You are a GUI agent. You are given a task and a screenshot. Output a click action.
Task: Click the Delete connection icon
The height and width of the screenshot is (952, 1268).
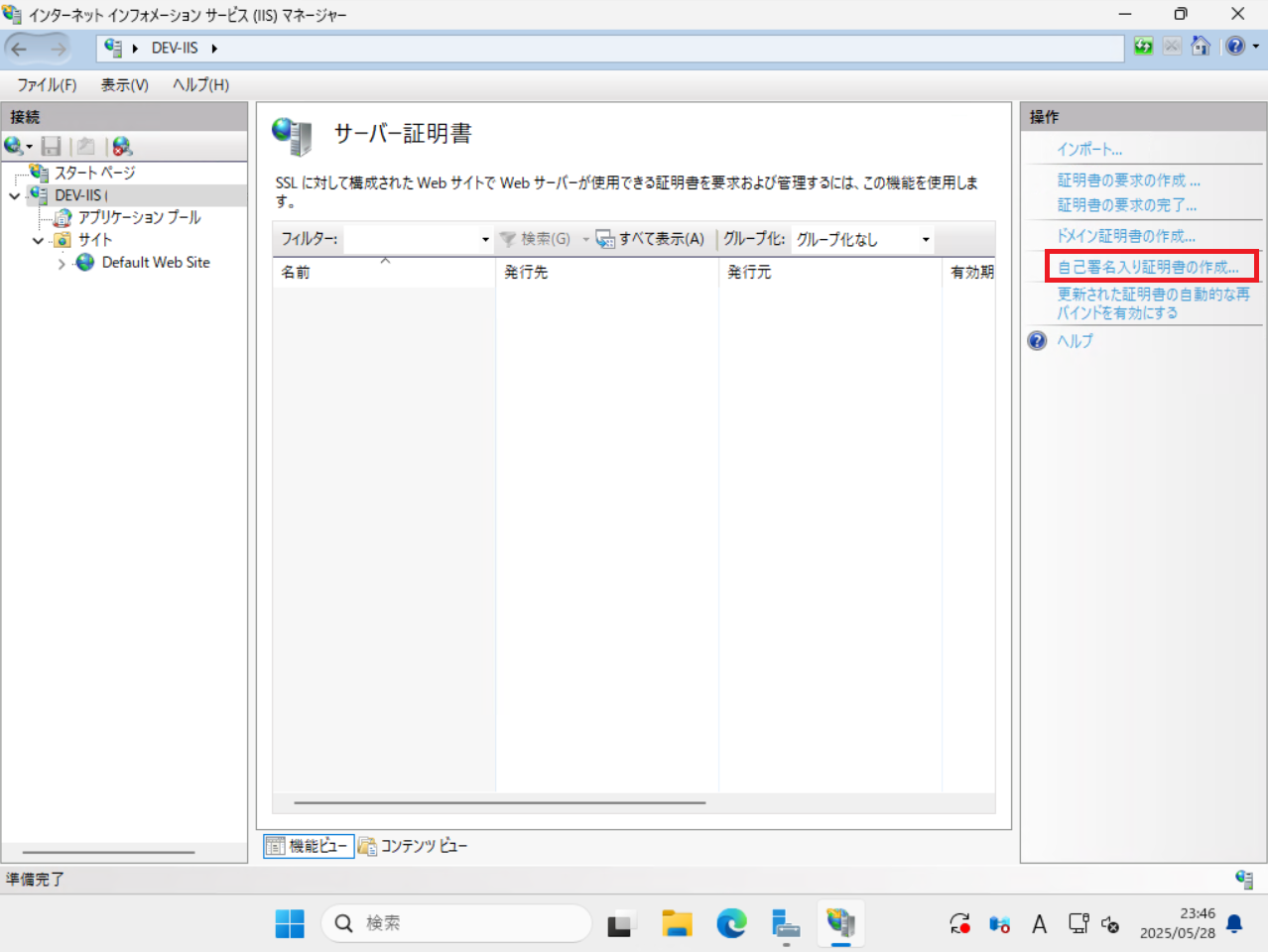pos(122,147)
